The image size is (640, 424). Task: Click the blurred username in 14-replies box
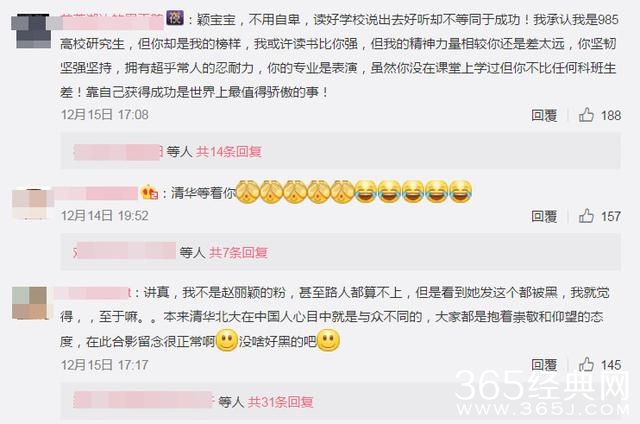coord(118,152)
